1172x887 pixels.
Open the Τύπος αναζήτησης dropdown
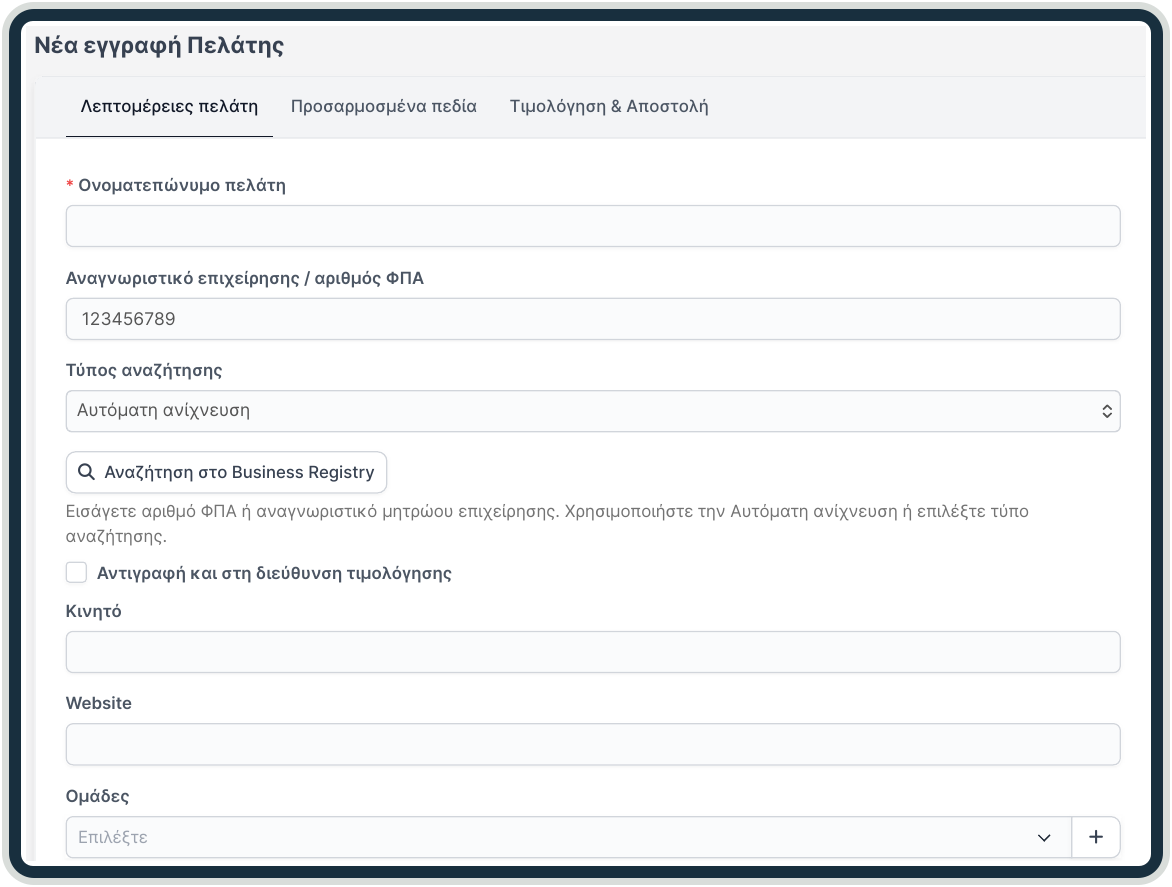pyautogui.click(x=593, y=411)
